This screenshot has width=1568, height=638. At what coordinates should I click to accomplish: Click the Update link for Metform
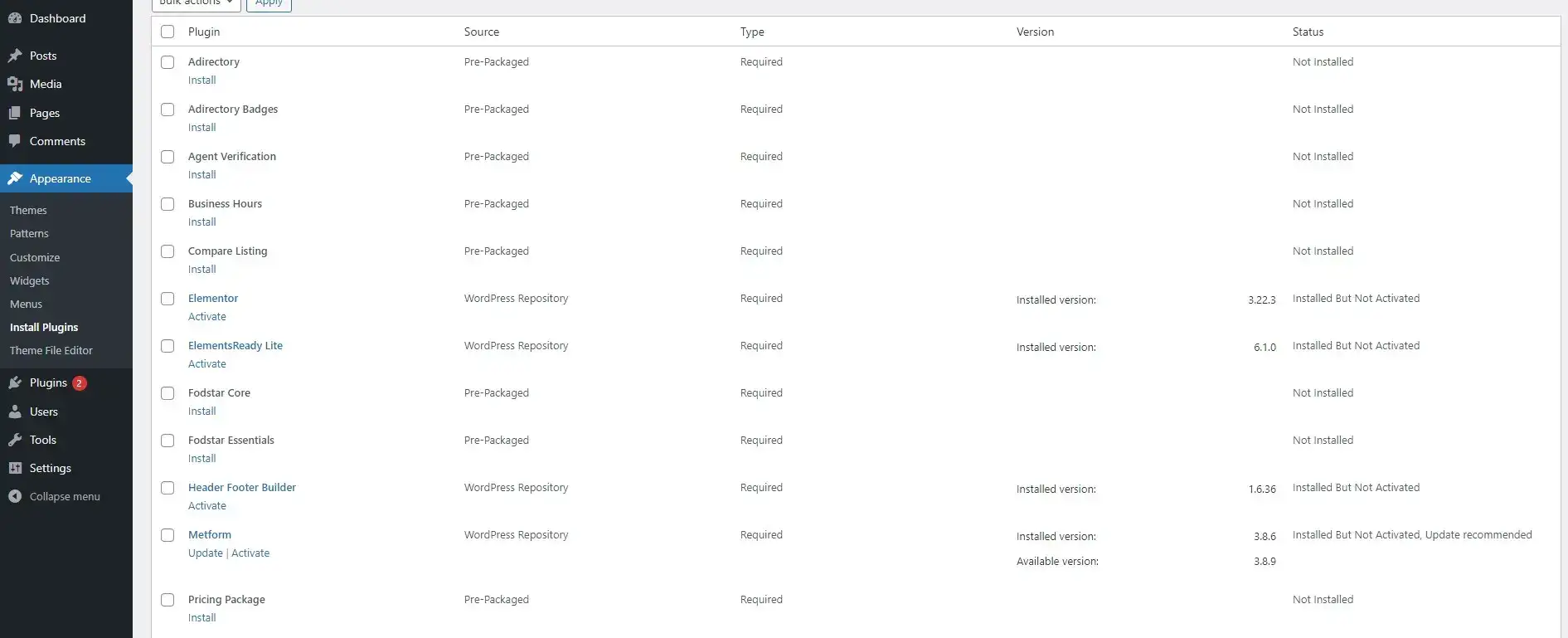point(206,553)
